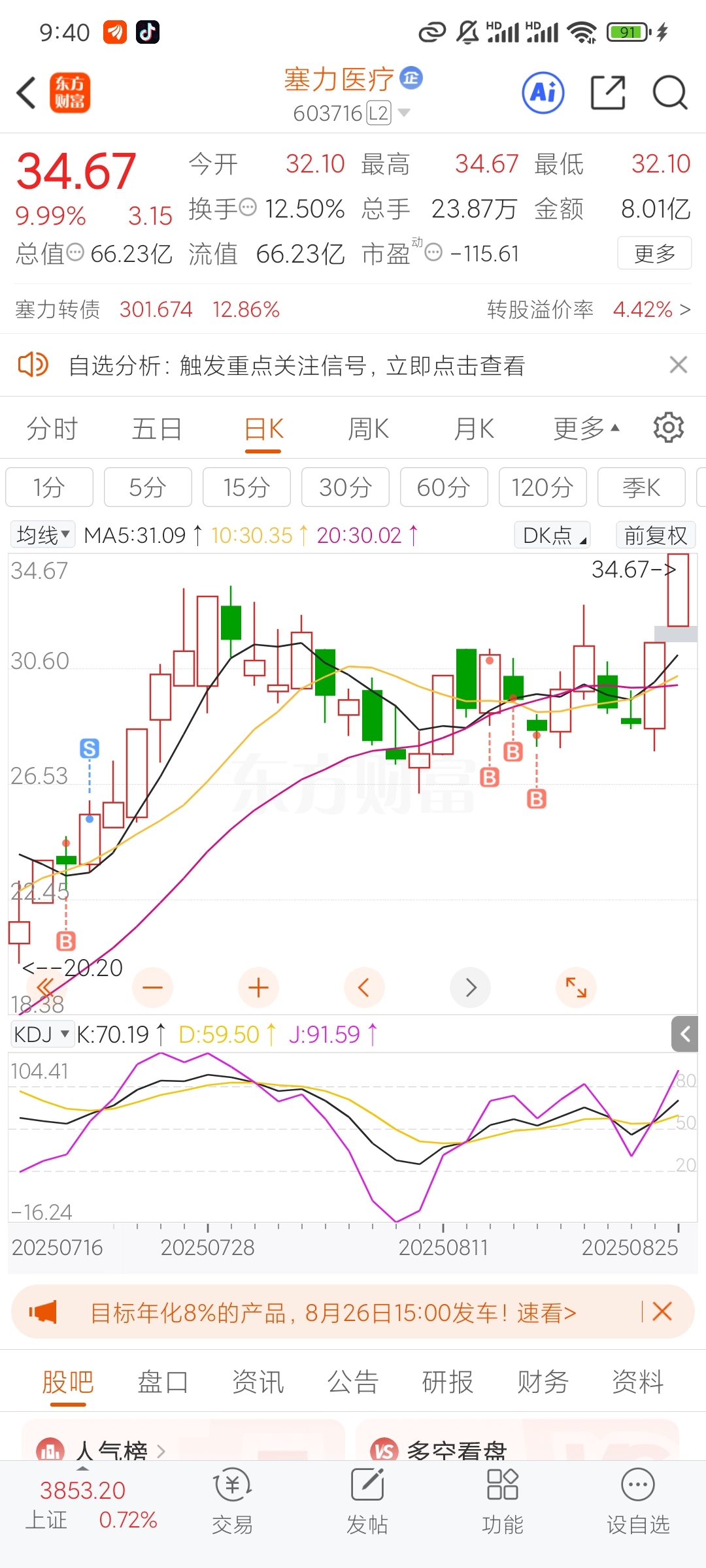Viewport: 706px width, 1568px height.
Task: Zoom in chart with plus button
Action: [x=258, y=987]
